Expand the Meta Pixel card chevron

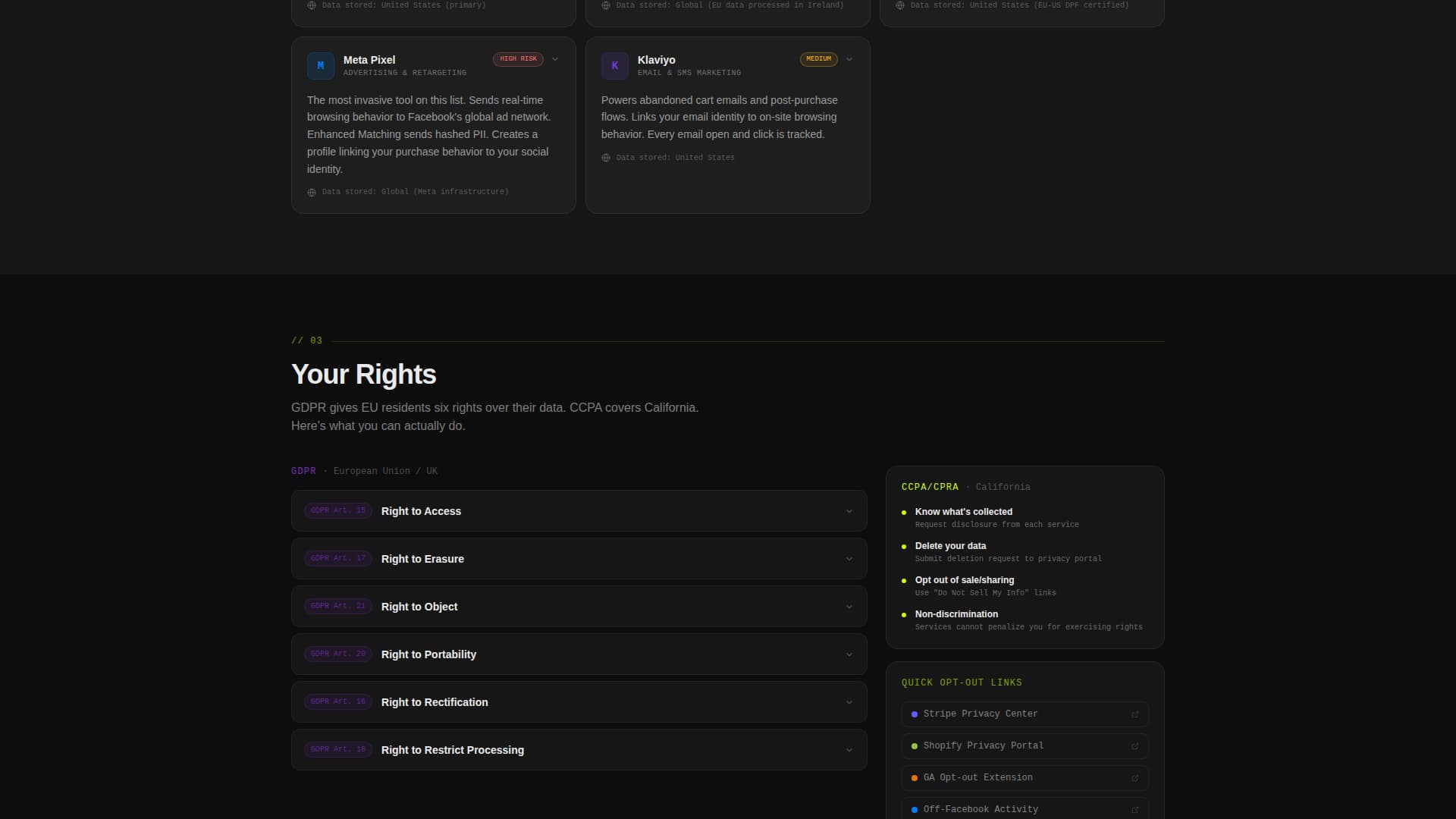click(x=555, y=59)
